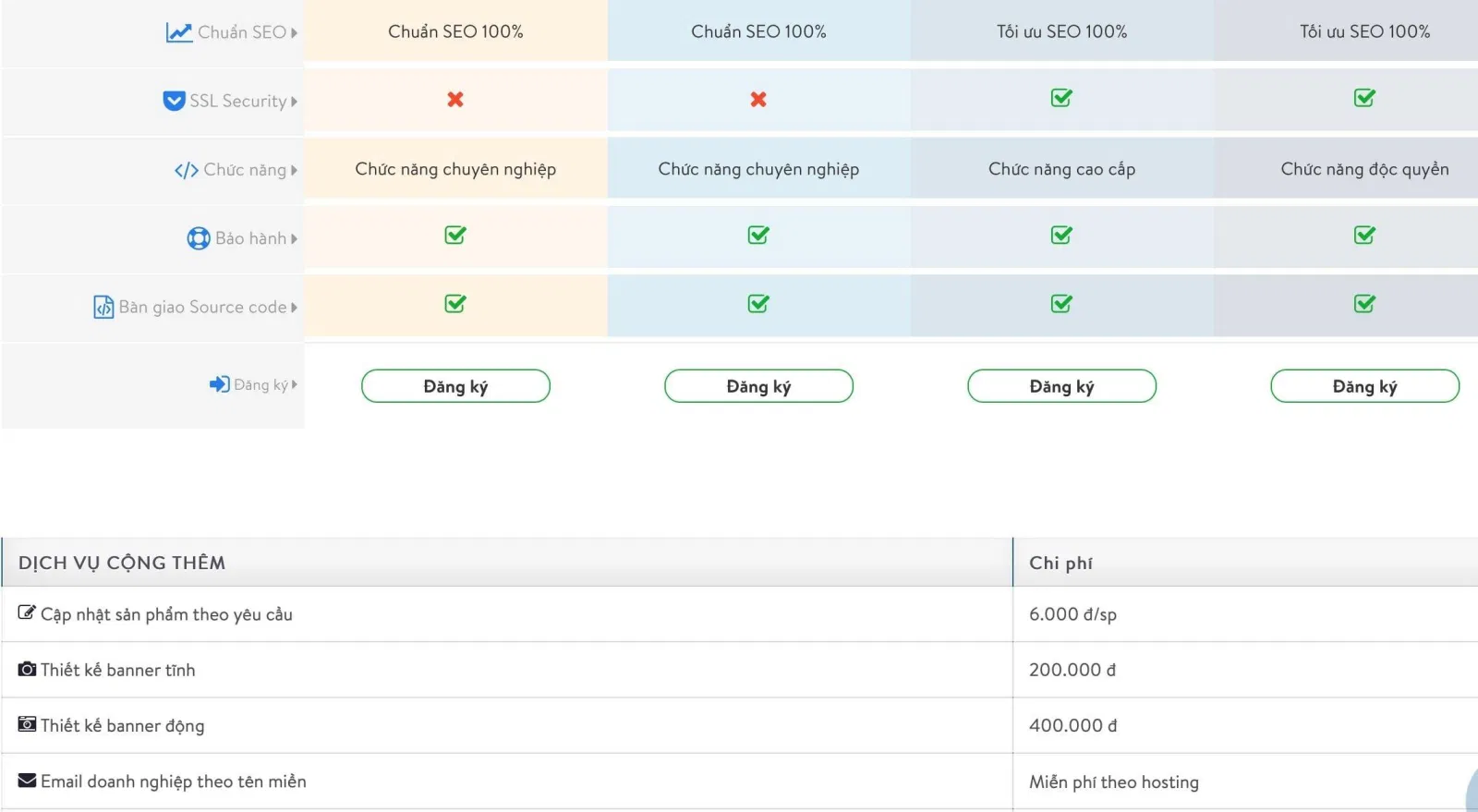1478x812 pixels.
Task: Click the arrow next to Bàn giao Source code
Action: [295, 308]
